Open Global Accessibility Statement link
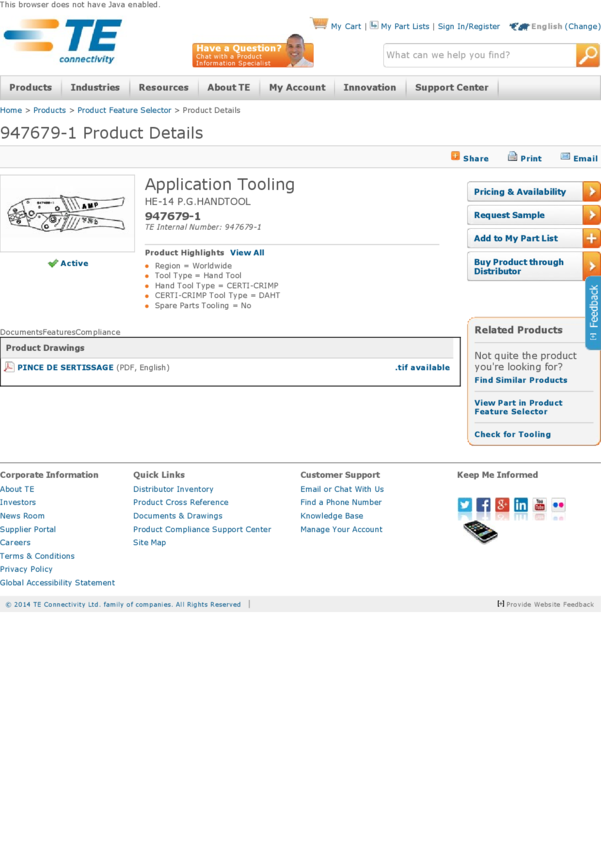 click(57, 583)
